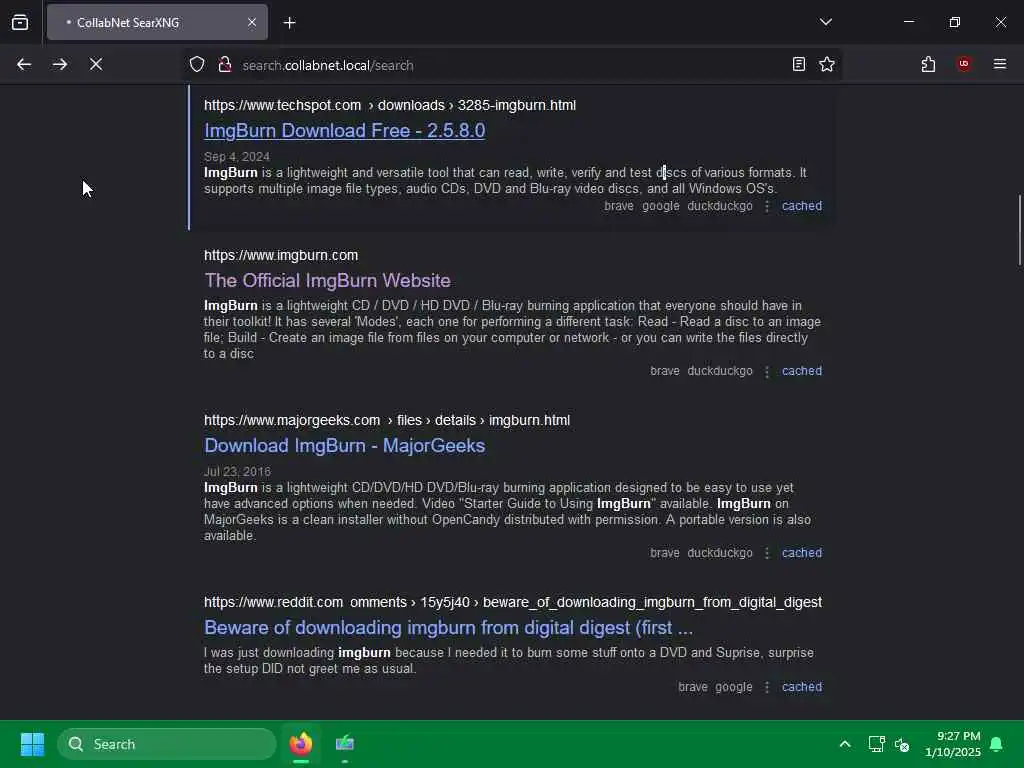Click the page vertical scrollbar thumb
1024x768 pixels.
pos(1019,230)
